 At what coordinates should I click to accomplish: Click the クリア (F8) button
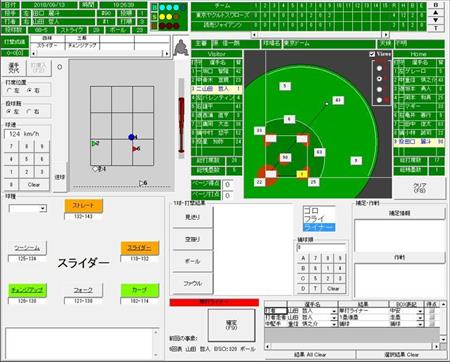click(420, 188)
